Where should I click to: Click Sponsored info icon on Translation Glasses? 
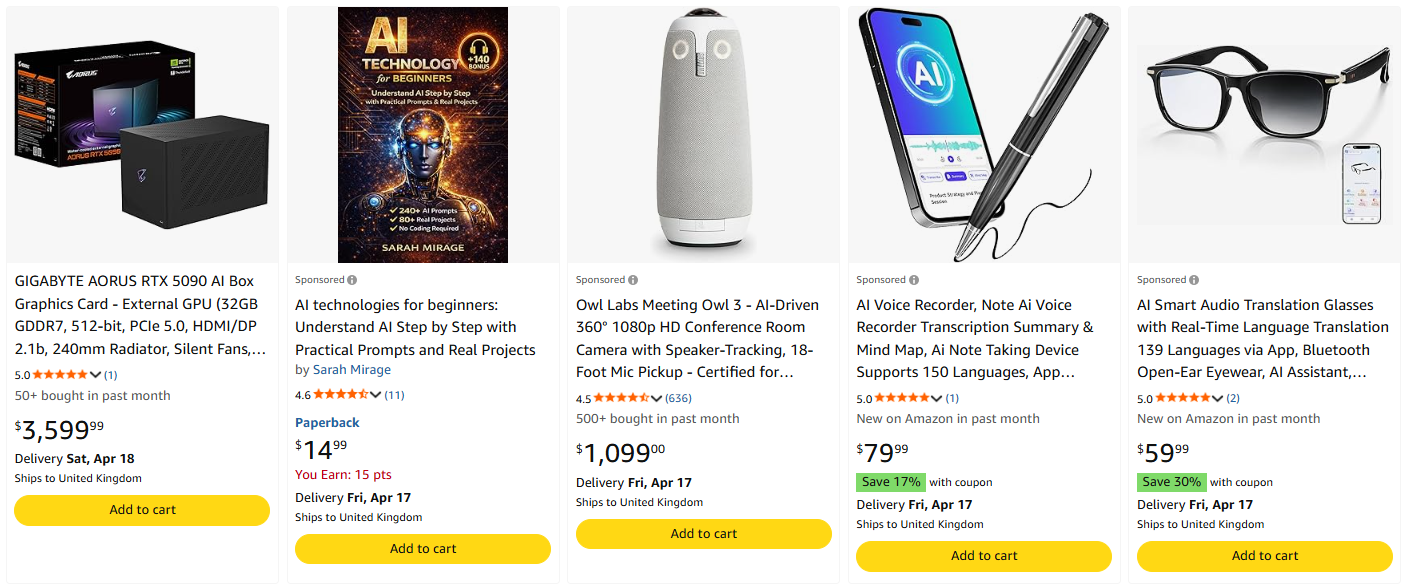click(1194, 280)
